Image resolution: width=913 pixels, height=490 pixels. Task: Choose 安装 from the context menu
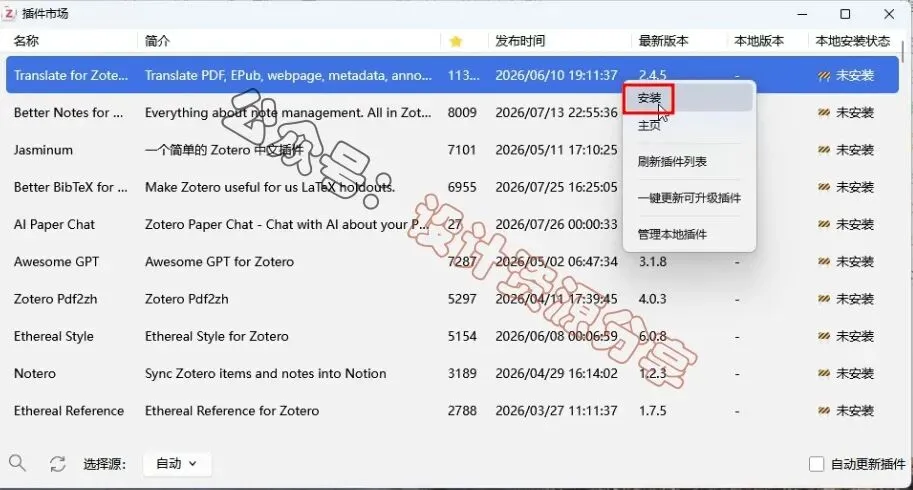coord(689,98)
